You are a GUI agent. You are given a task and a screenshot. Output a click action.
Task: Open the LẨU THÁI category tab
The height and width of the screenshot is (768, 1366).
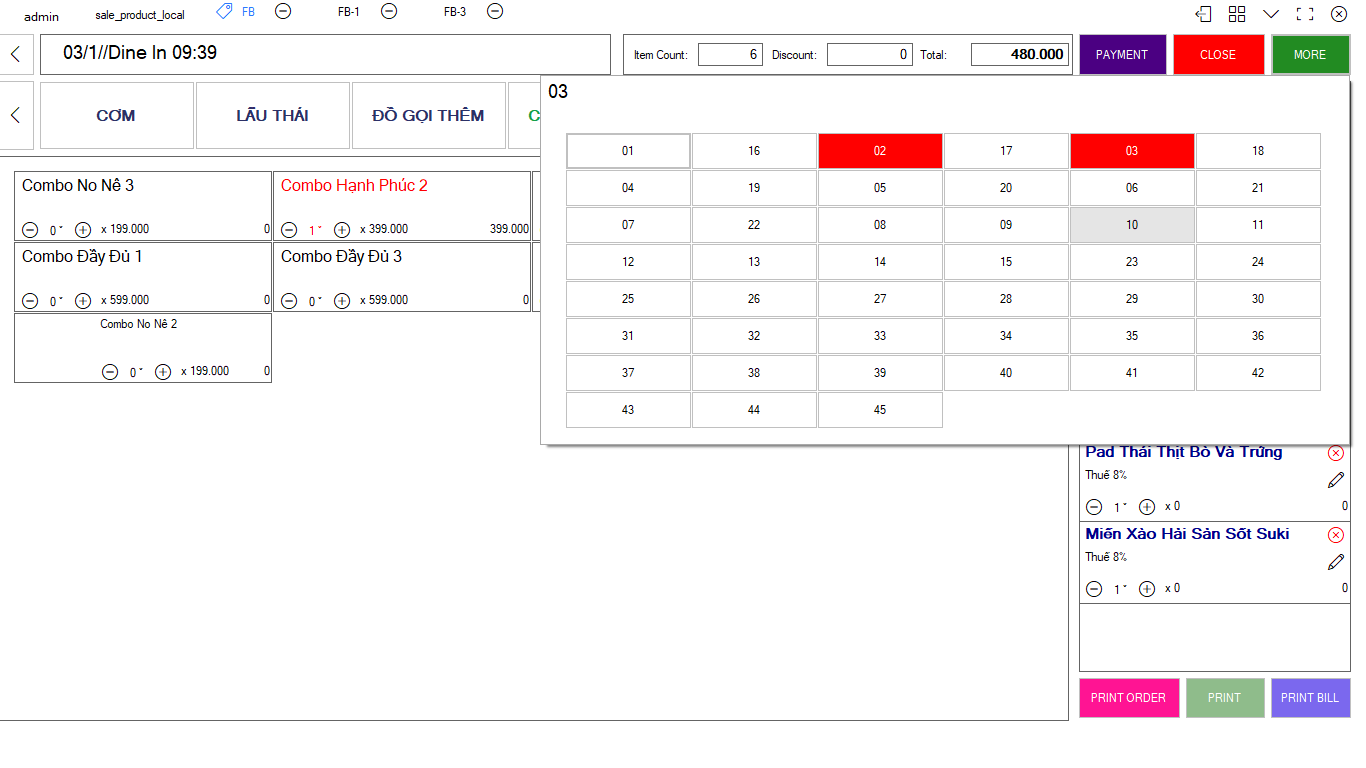(x=272, y=116)
